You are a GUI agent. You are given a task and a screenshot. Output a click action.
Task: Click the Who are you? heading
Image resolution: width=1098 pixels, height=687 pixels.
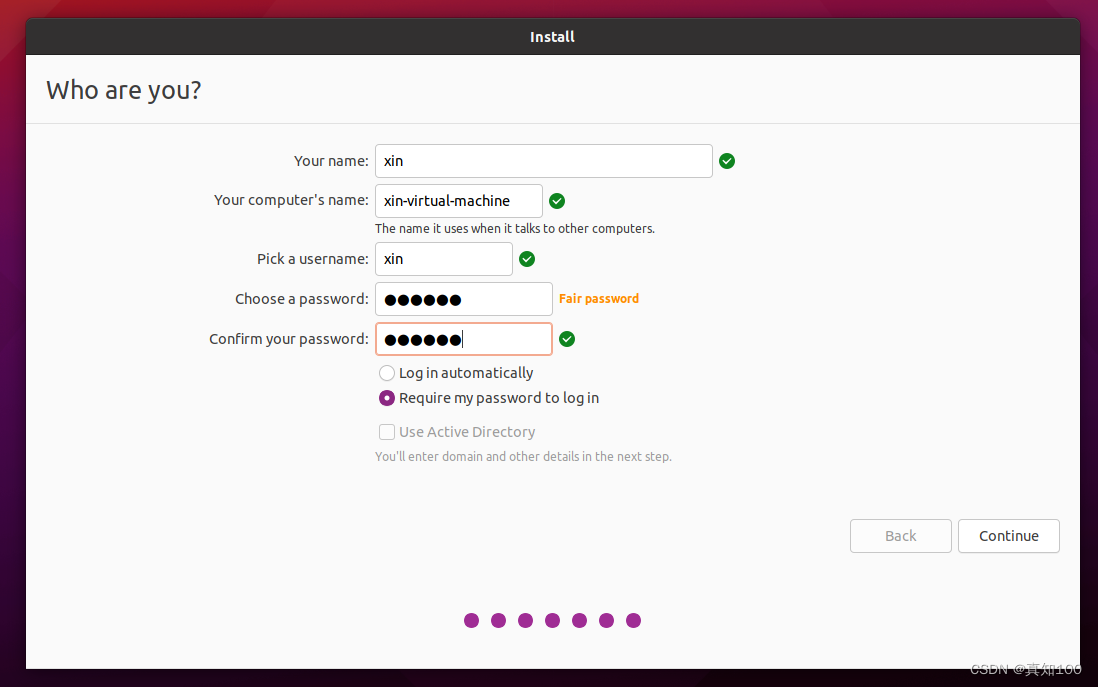123,89
